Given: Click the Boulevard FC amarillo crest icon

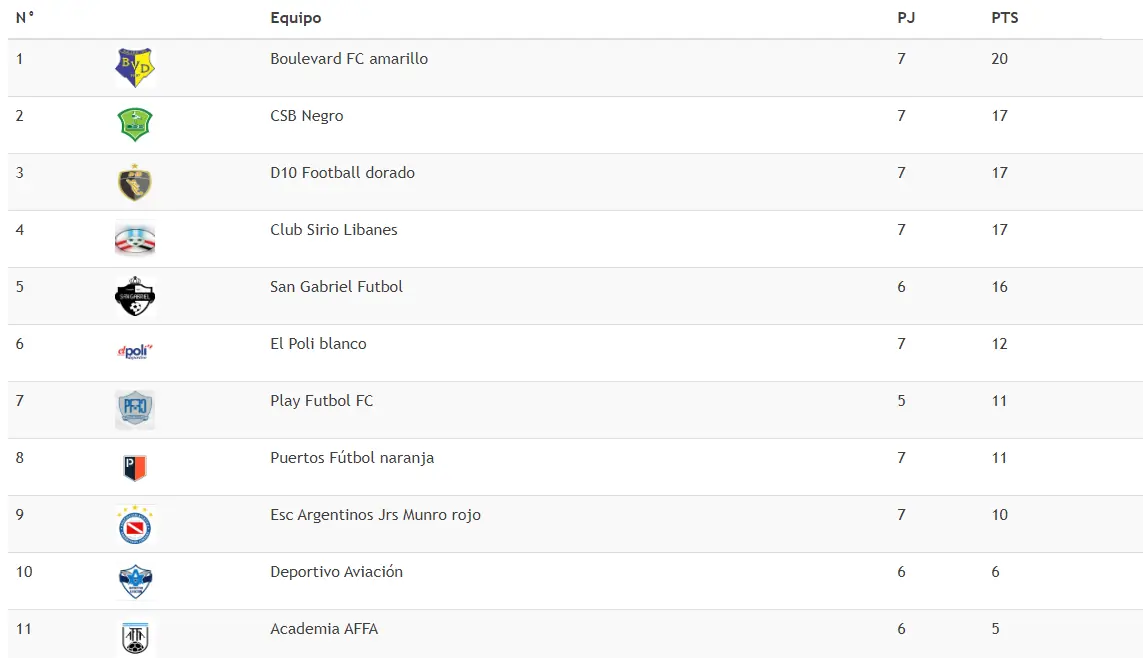Looking at the screenshot, I should (x=135, y=68).
